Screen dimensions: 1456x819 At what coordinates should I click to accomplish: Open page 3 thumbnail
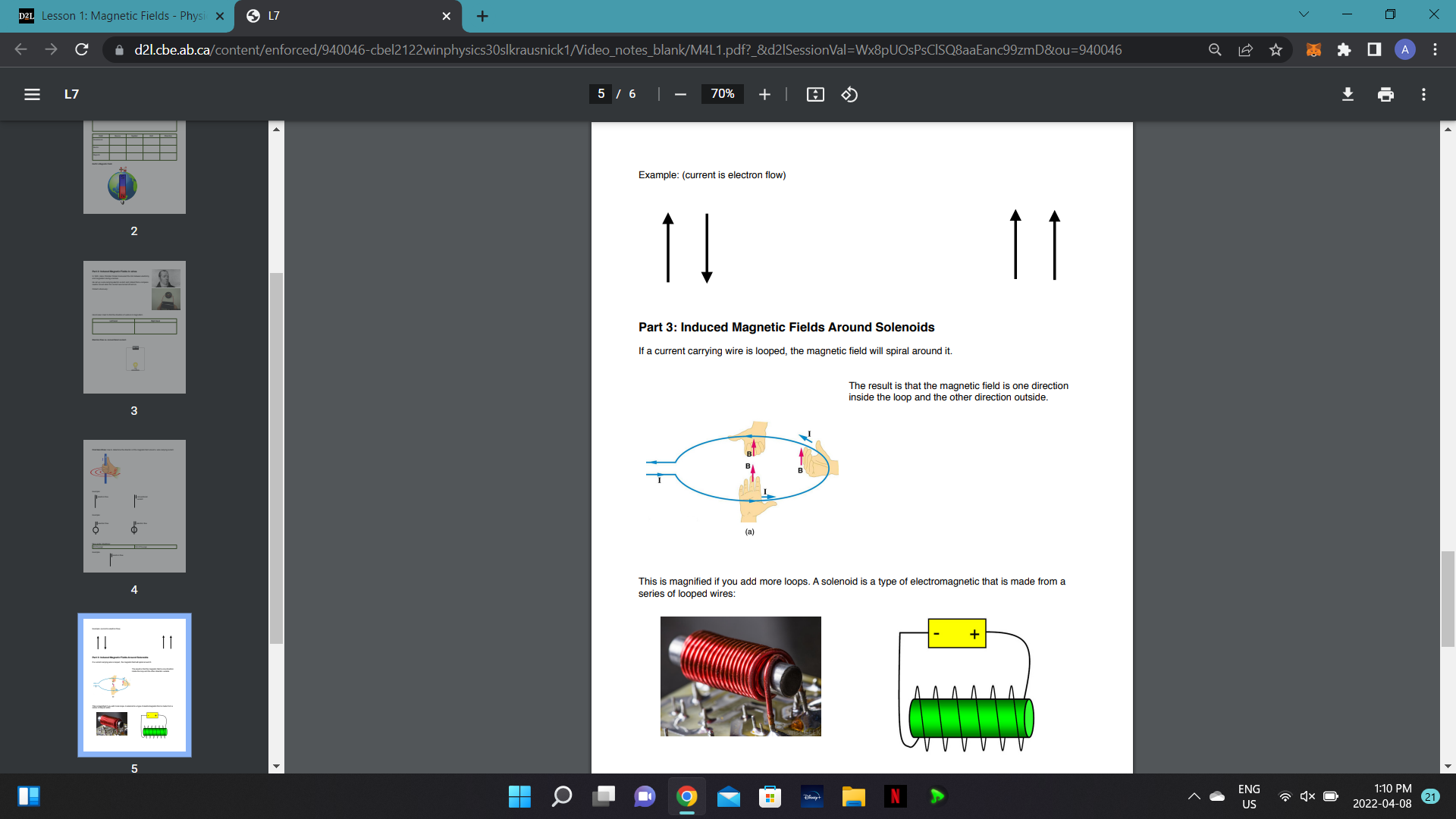[134, 327]
